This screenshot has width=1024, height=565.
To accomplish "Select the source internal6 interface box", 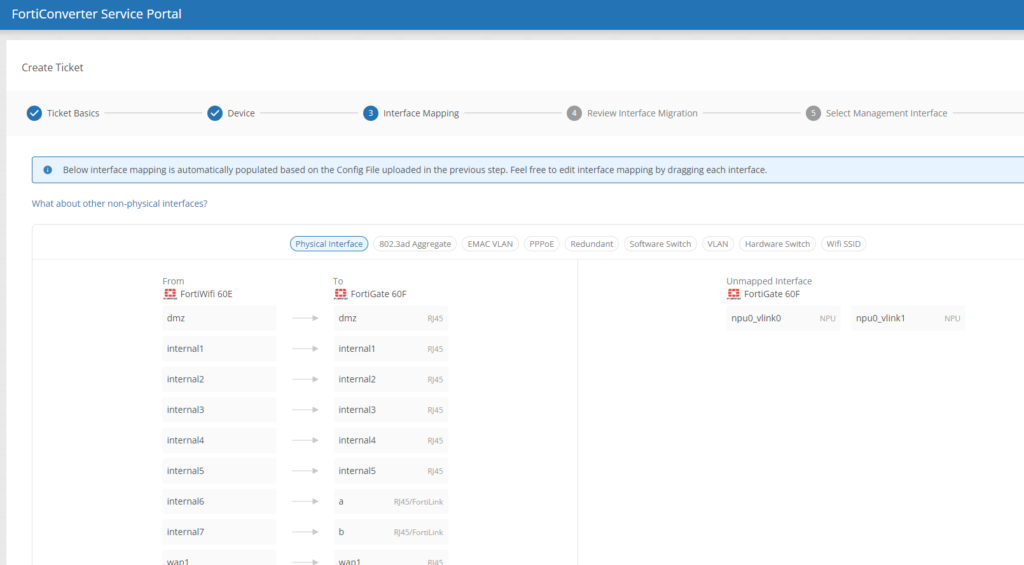I will [x=219, y=502].
